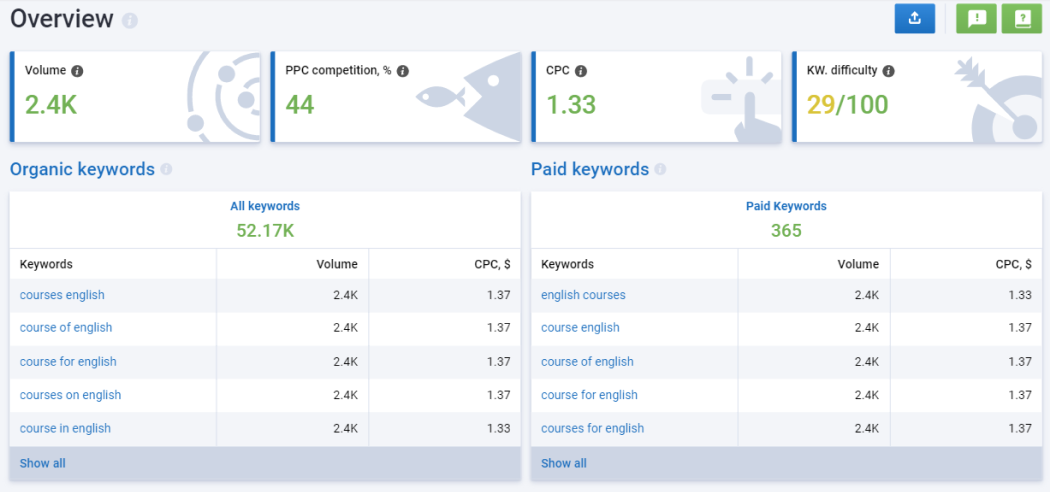Open the Paid keywords section heading
Screen dimensions: 1051x492
[590, 169]
